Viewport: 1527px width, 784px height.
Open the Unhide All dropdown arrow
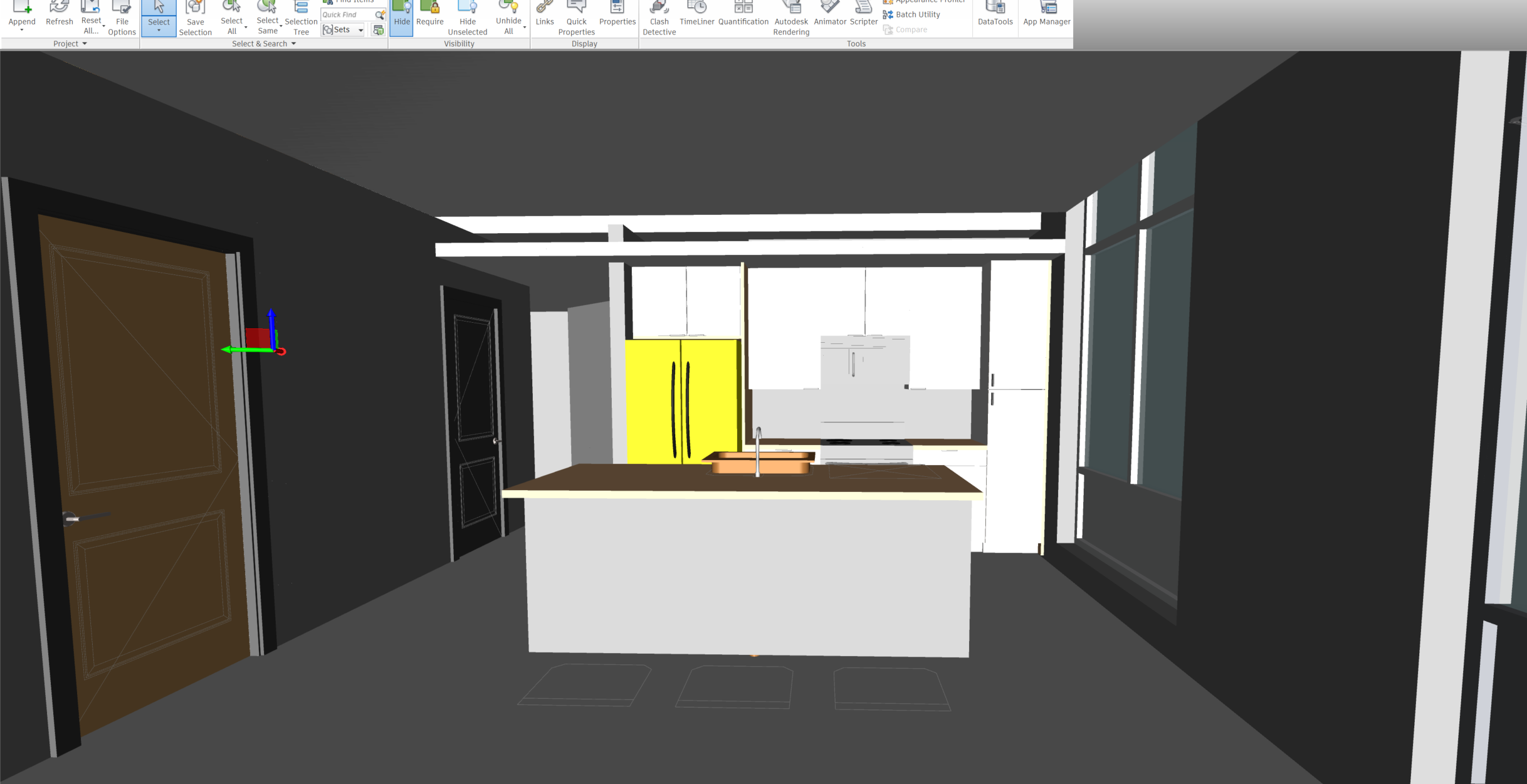coord(524,28)
